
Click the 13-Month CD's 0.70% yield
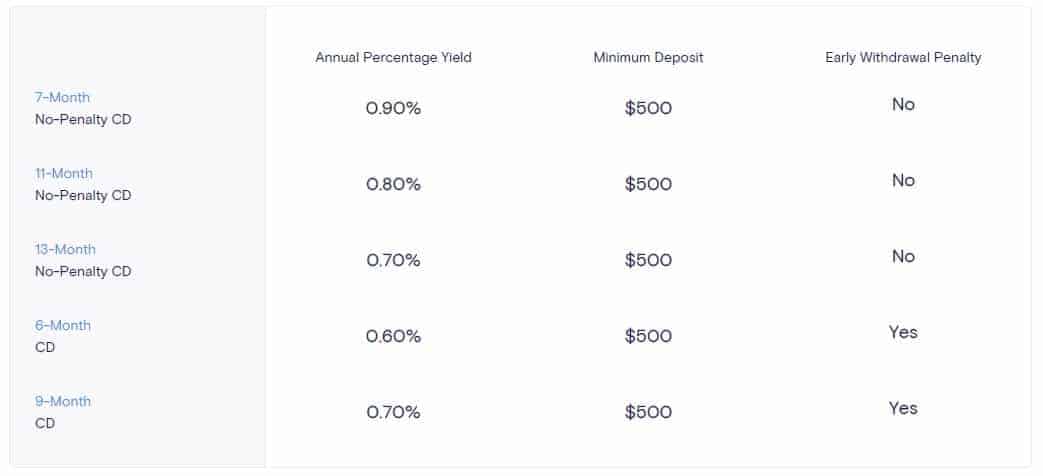(393, 260)
